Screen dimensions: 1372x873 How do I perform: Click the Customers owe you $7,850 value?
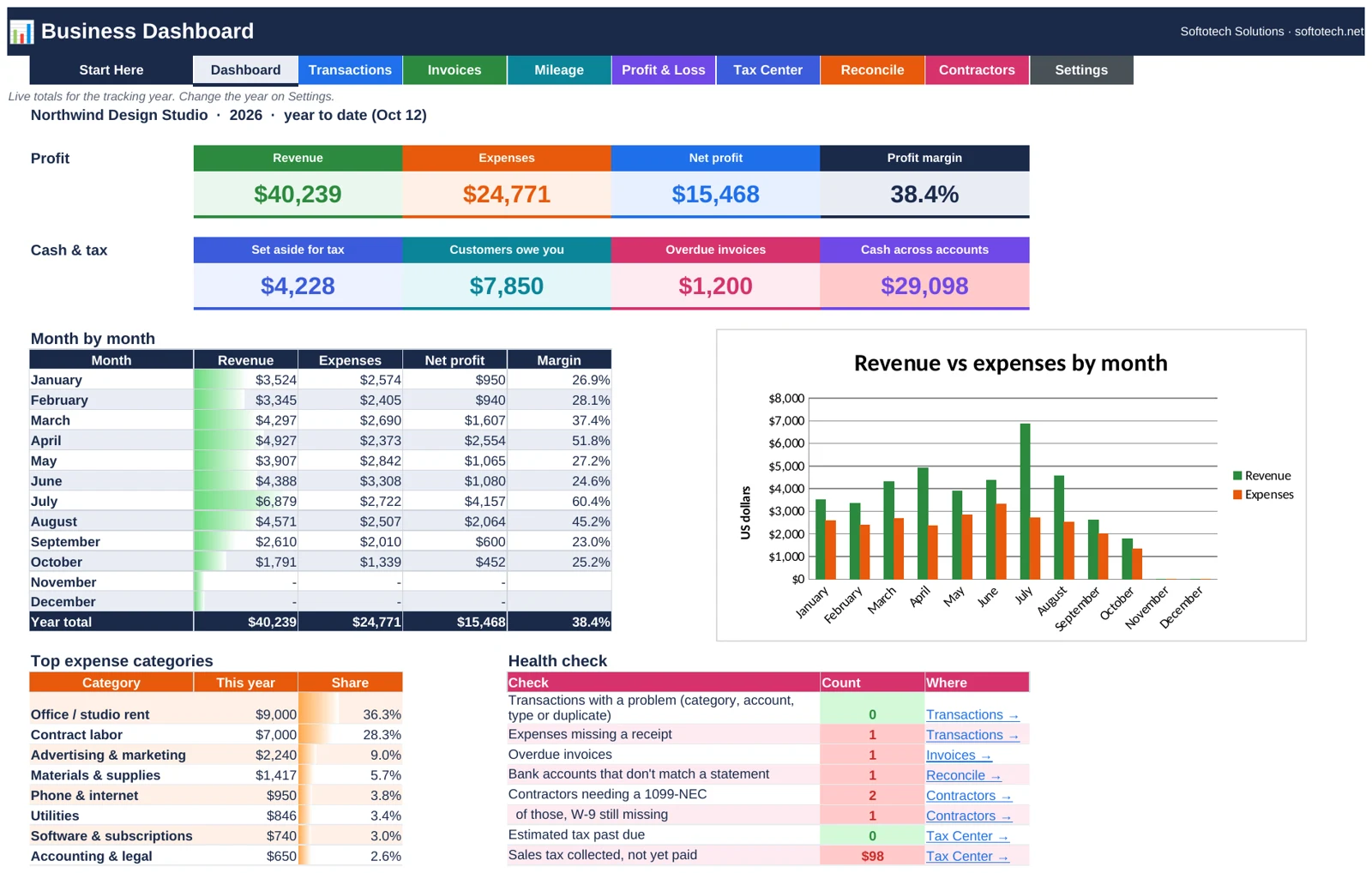[x=507, y=286]
